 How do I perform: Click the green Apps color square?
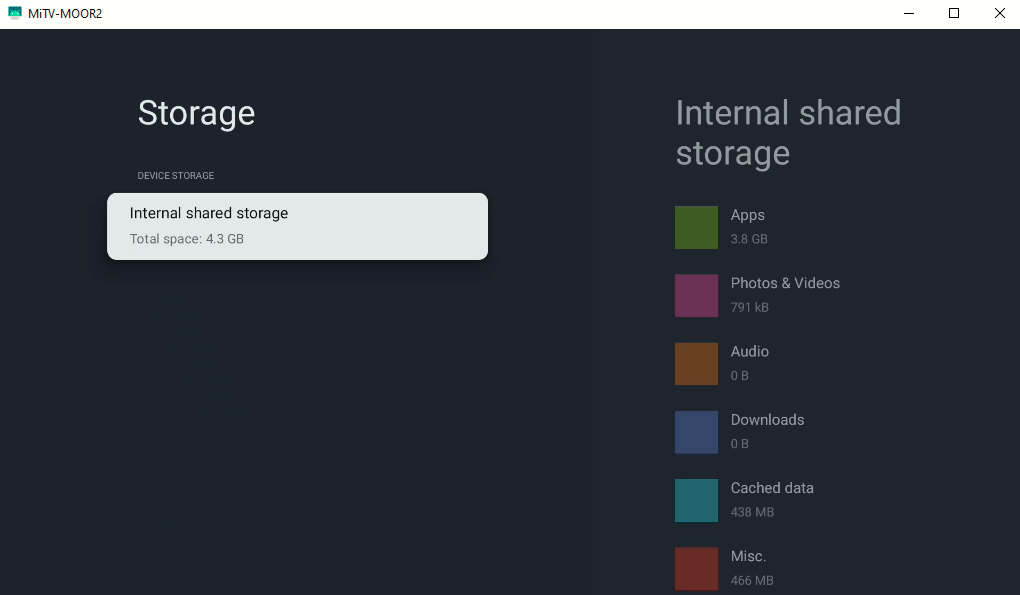(696, 228)
